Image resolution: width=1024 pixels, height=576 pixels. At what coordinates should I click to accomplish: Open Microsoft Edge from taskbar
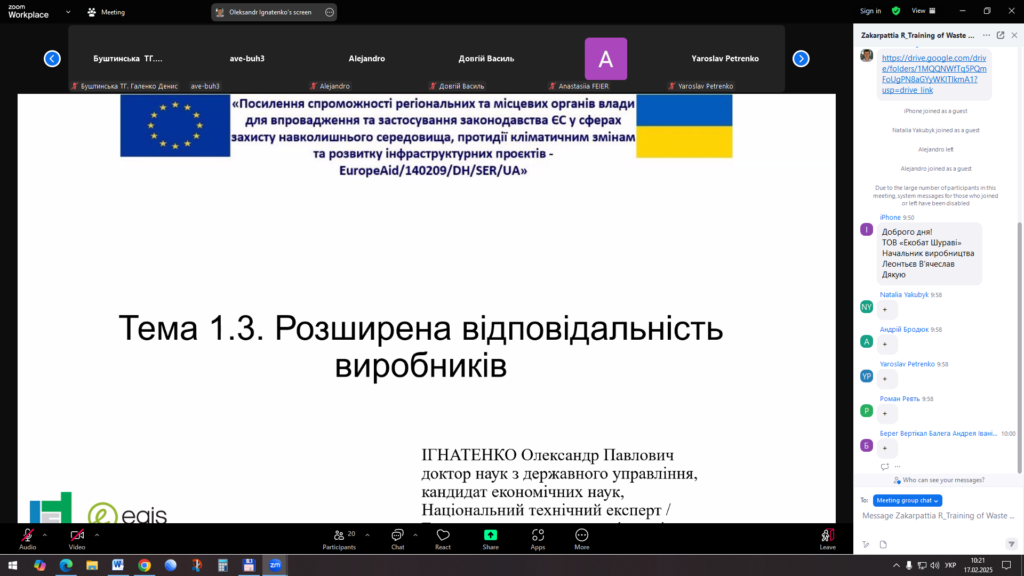66,566
